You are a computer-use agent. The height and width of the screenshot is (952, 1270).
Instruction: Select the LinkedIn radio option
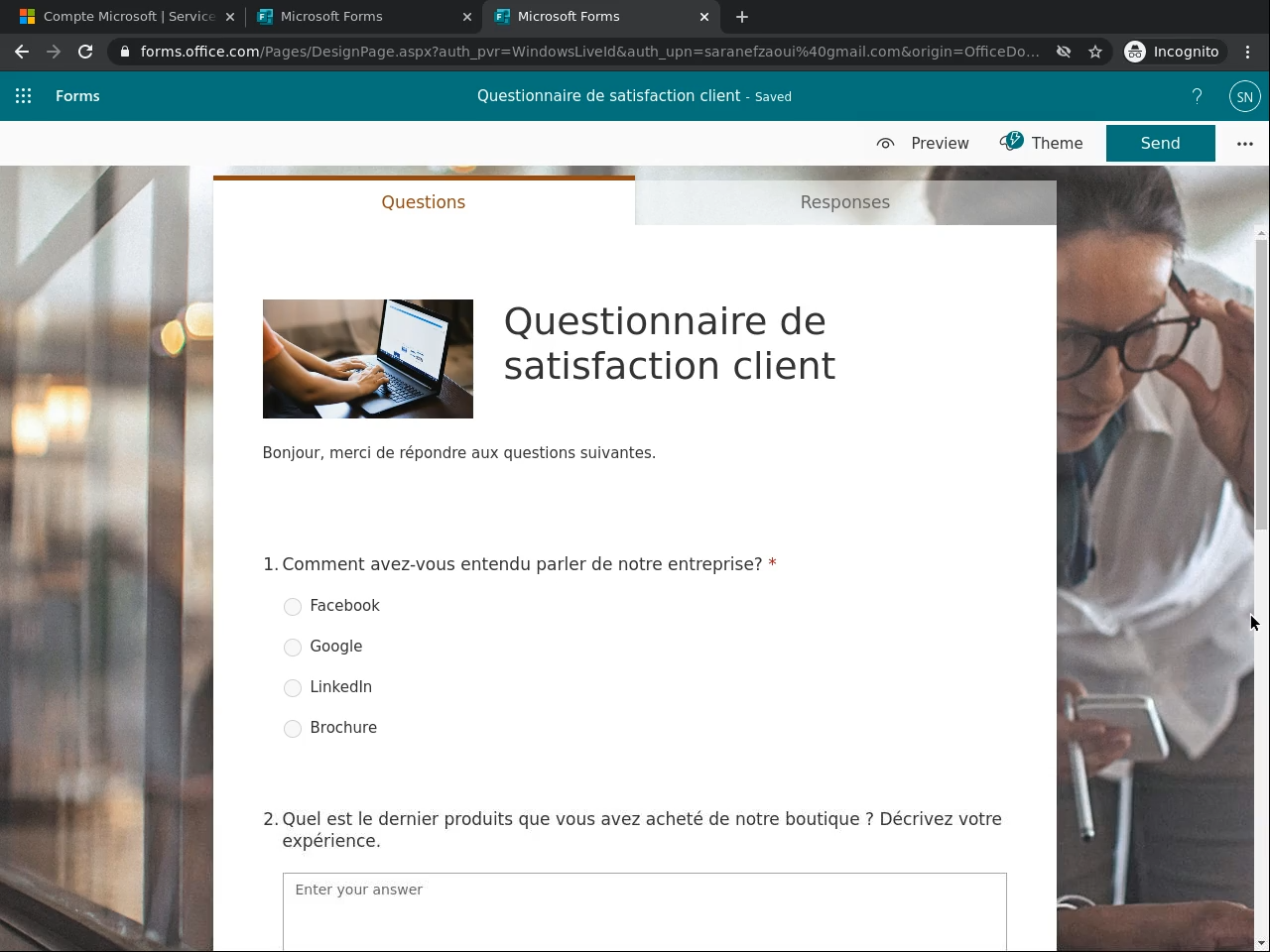coord(293,688)
